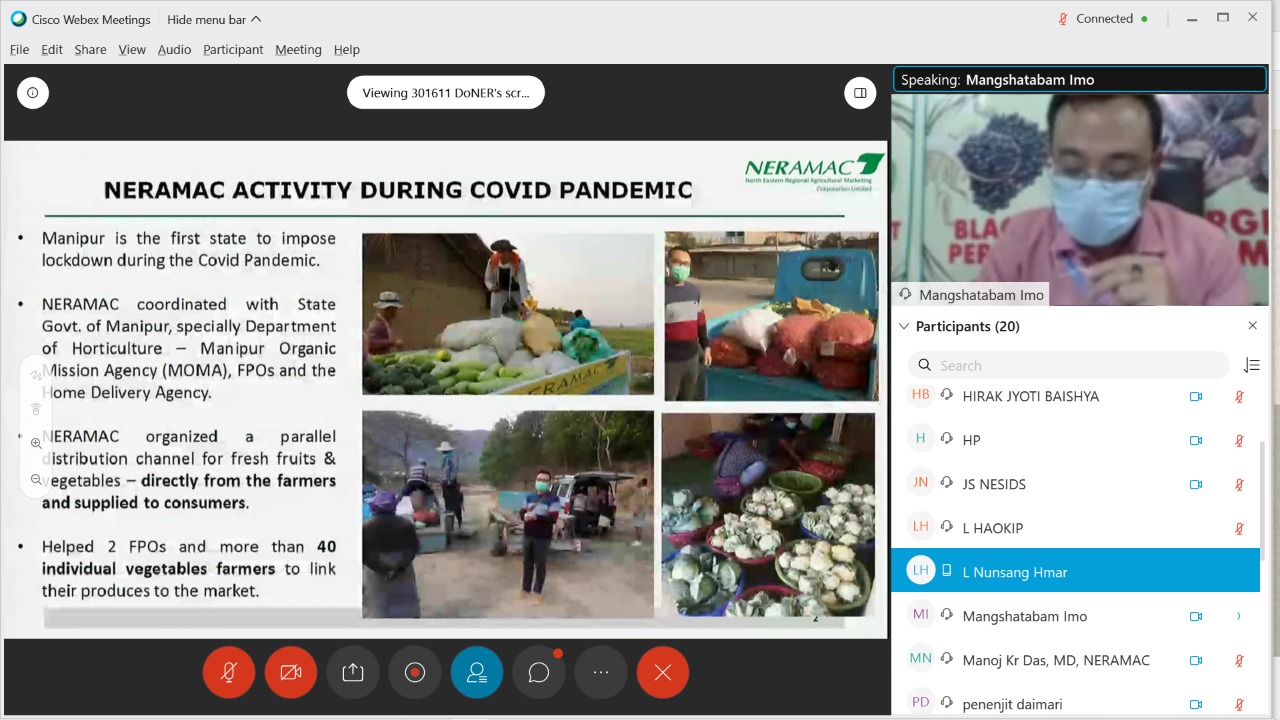Click Manoj Kr Das's muted microphone icon
1280x720 pixels.
[x=1239, y=660]
